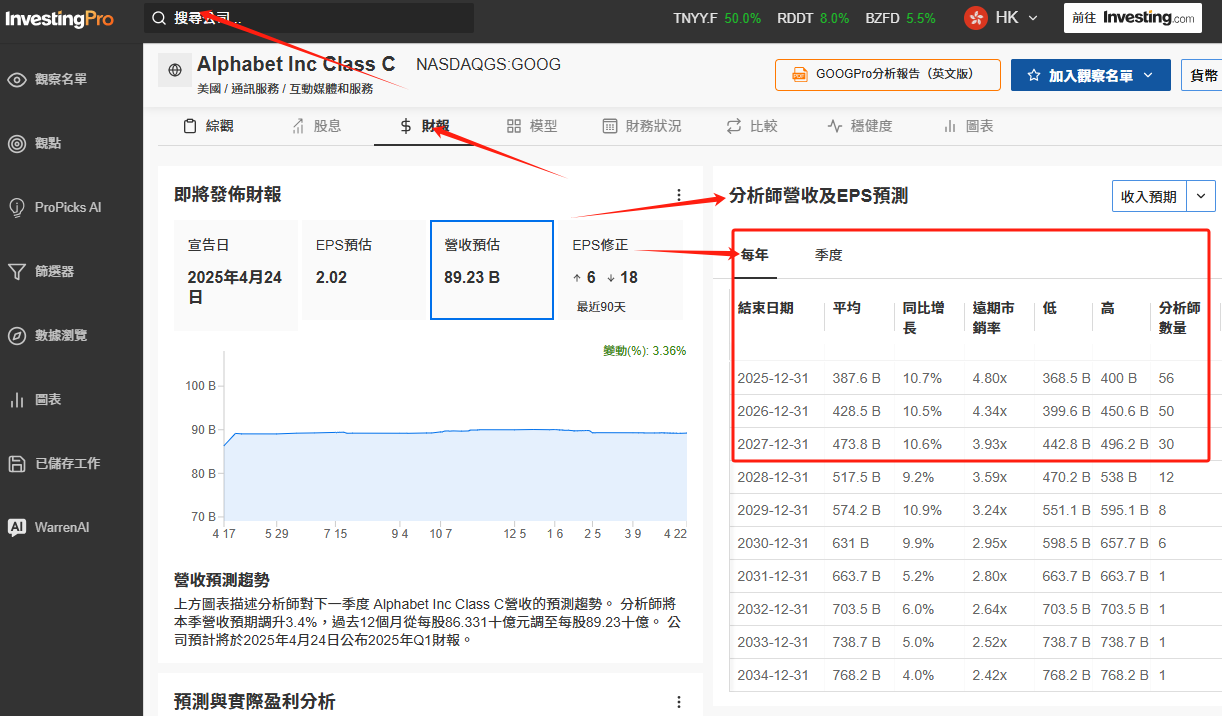Screen dimensions: 1222x716
Task: Click the Hong Kong flag icon
Action: (x=976, y=18)
